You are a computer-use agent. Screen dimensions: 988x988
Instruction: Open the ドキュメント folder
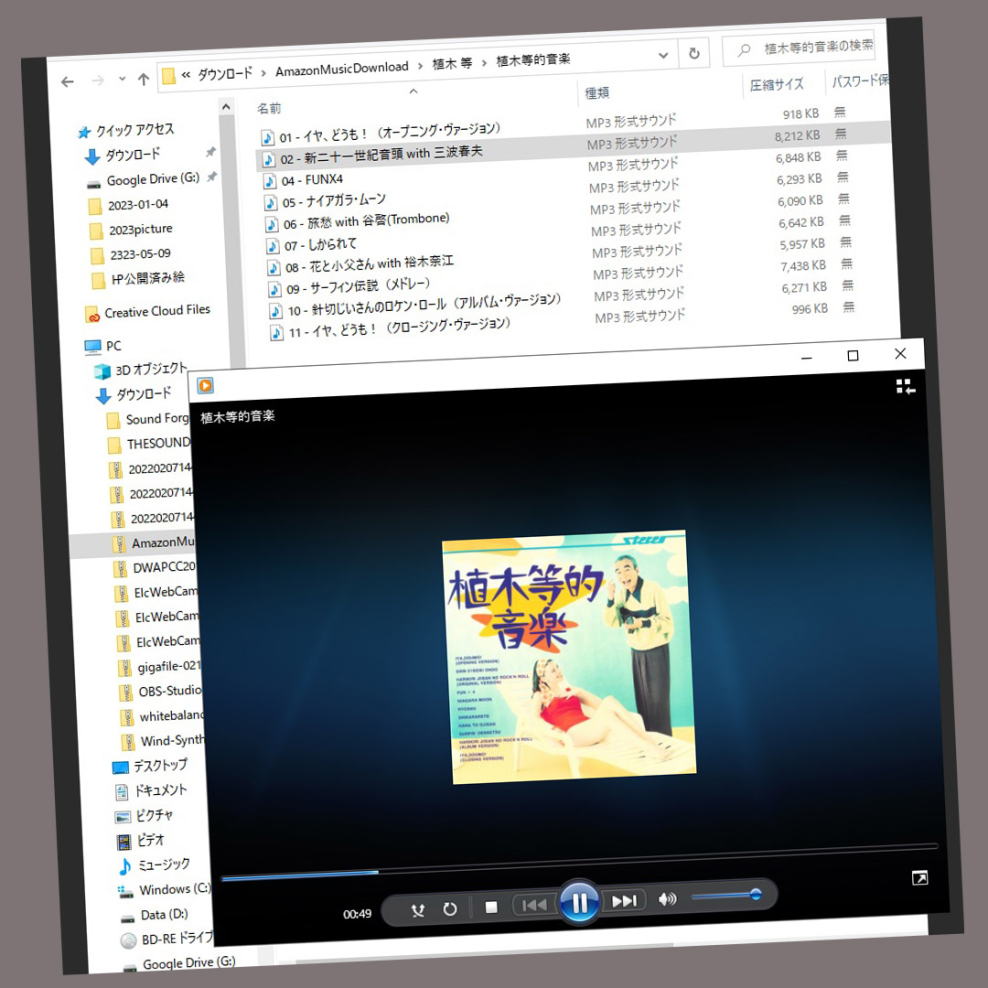(x=151, y=791)
